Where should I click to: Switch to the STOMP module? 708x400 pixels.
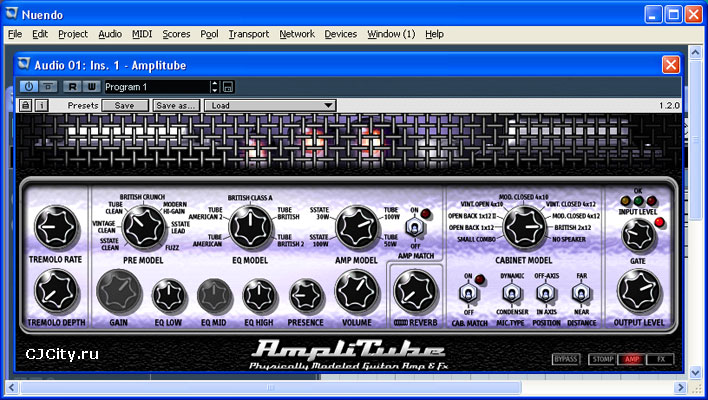click(603, 359)
